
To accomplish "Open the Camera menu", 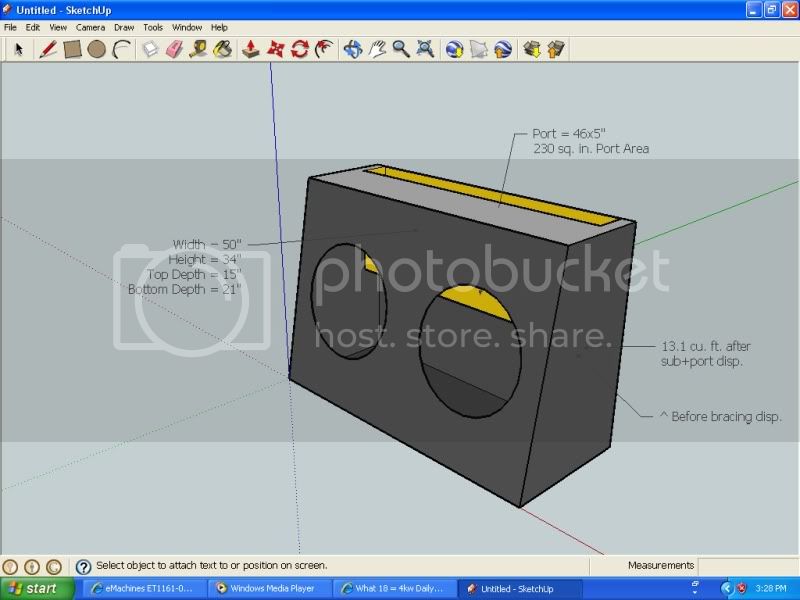I will 90,28.
